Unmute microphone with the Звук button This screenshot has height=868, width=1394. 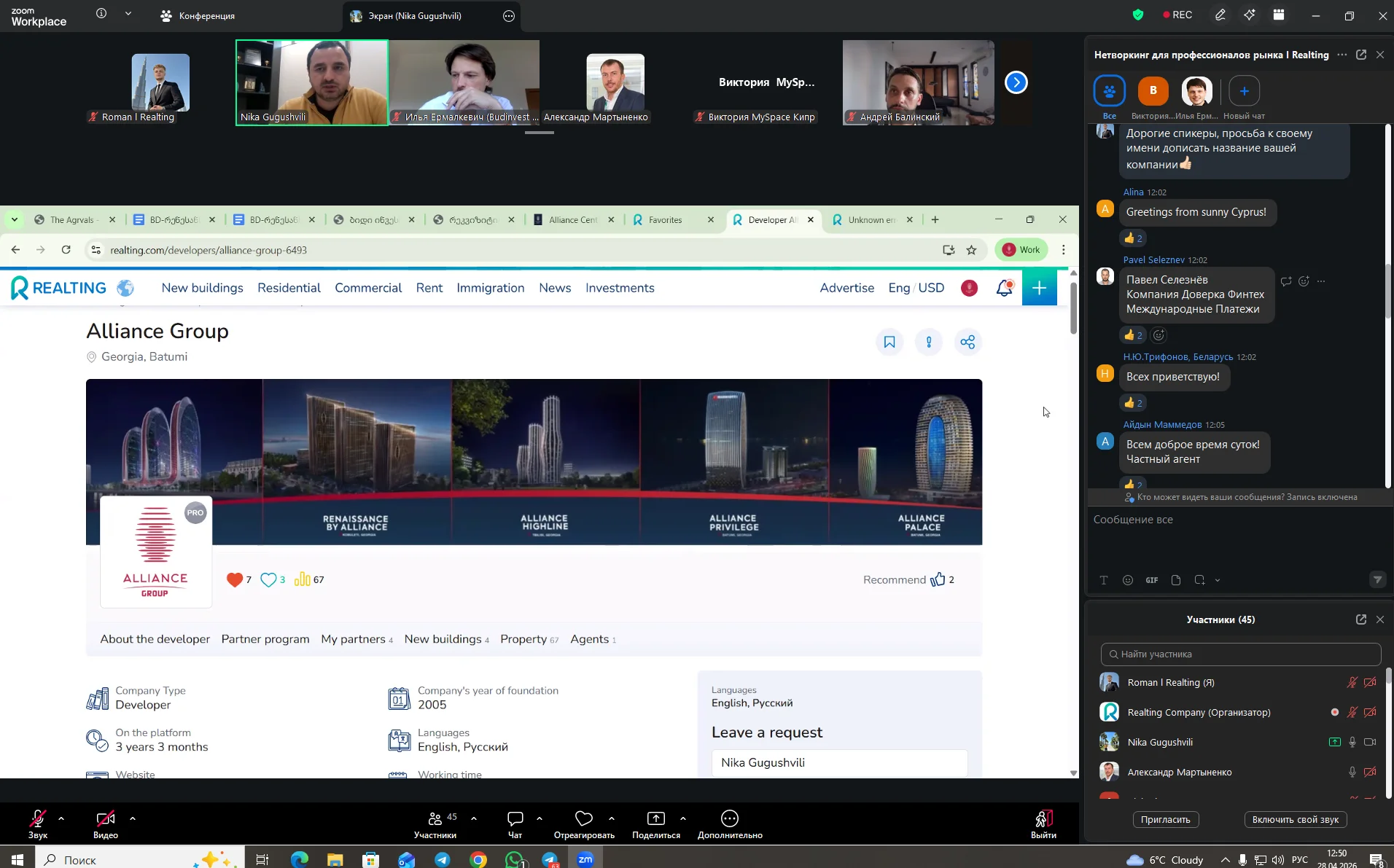tap(38, 824)
